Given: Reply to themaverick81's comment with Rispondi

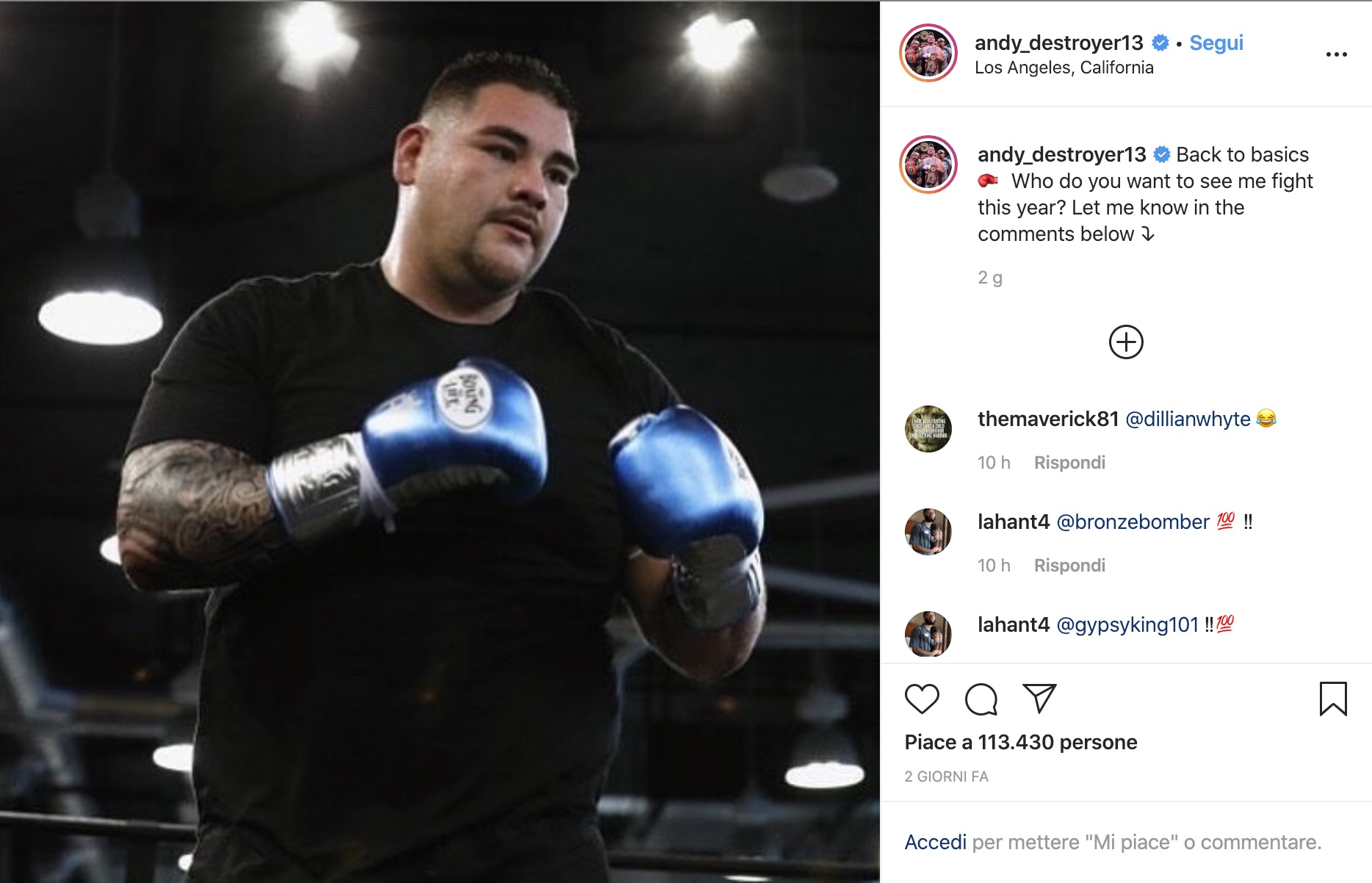Looking at the screenshot, I should click(1069, 462).
